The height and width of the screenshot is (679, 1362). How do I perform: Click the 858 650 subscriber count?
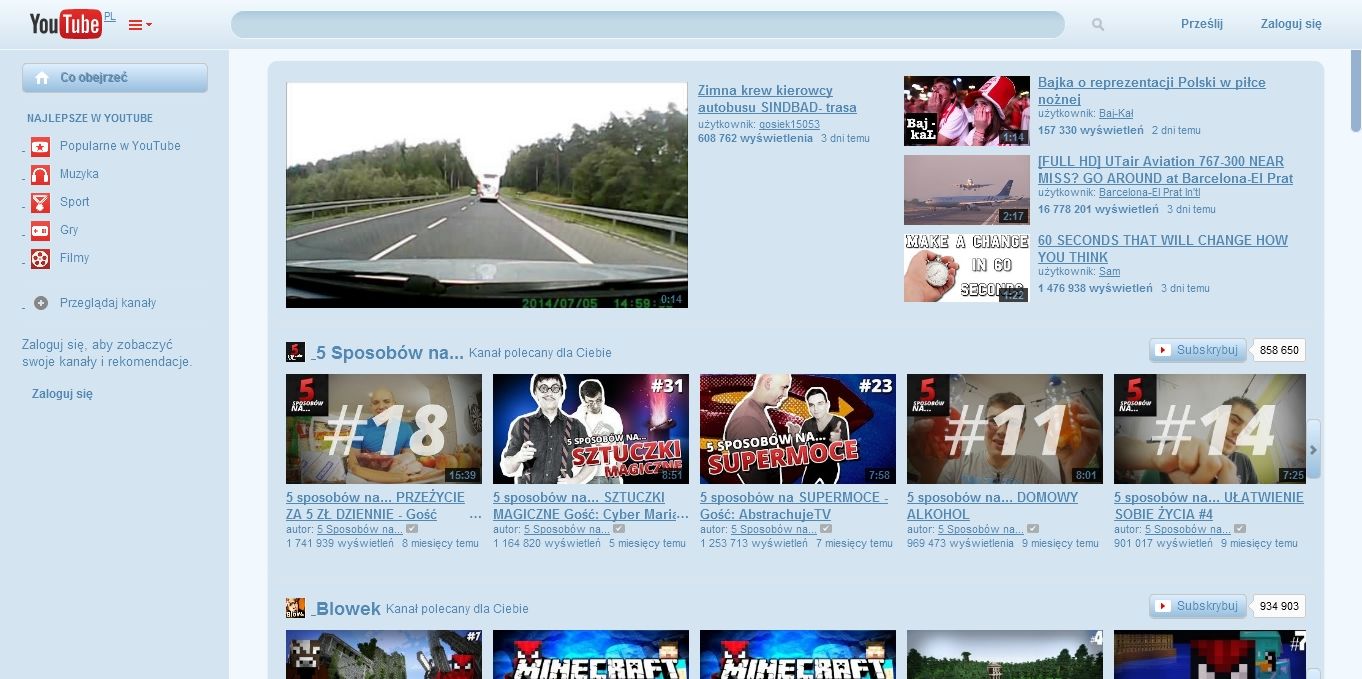(x=1279, y=350)
